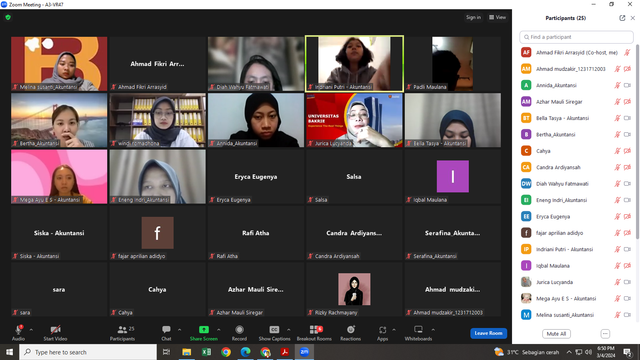Unmute microphone with the Audio button
The image size is (640, 360).
(x=18, y=333)
